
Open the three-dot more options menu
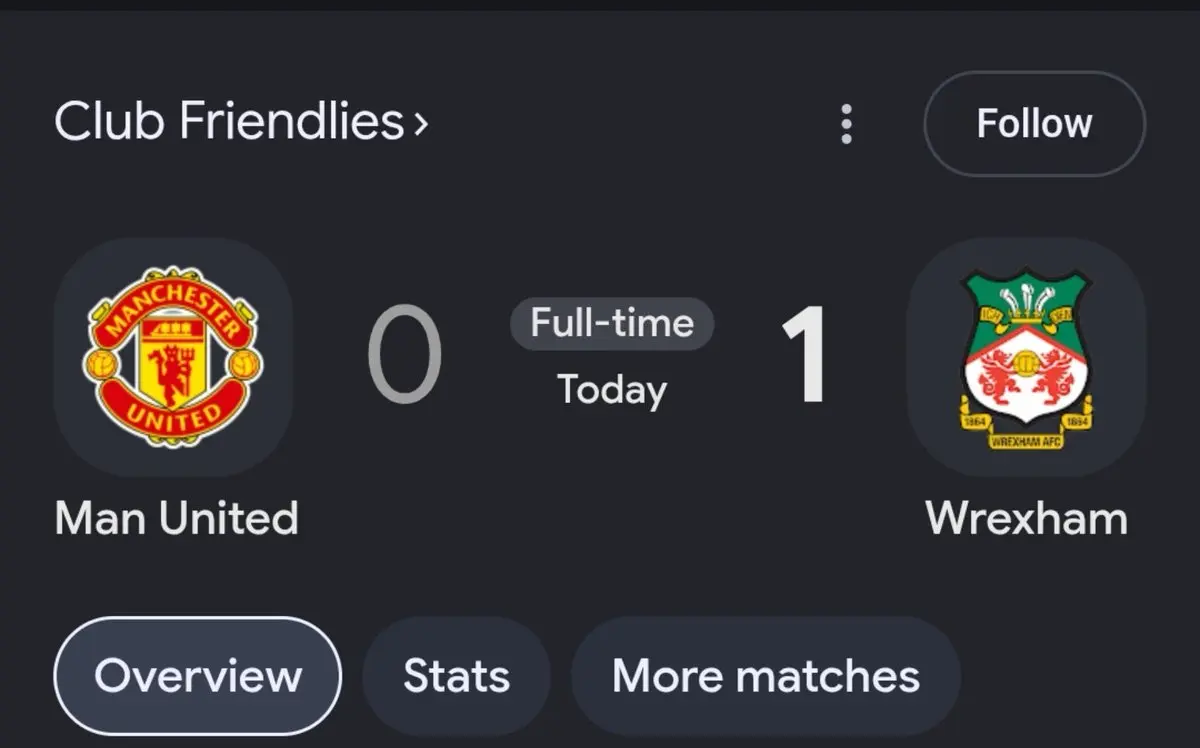846,124
